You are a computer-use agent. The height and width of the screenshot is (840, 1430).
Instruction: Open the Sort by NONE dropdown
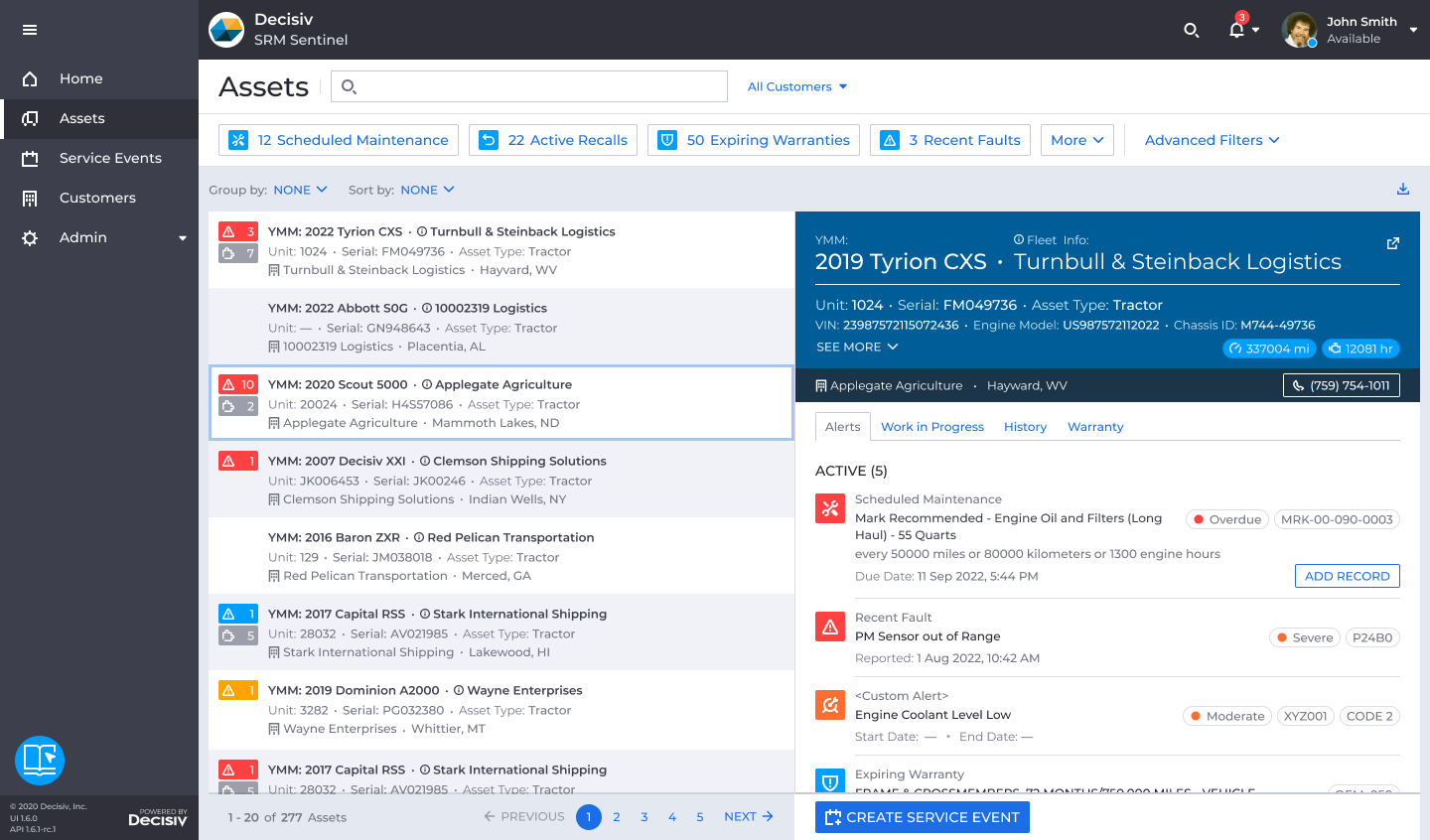[427, 190]
